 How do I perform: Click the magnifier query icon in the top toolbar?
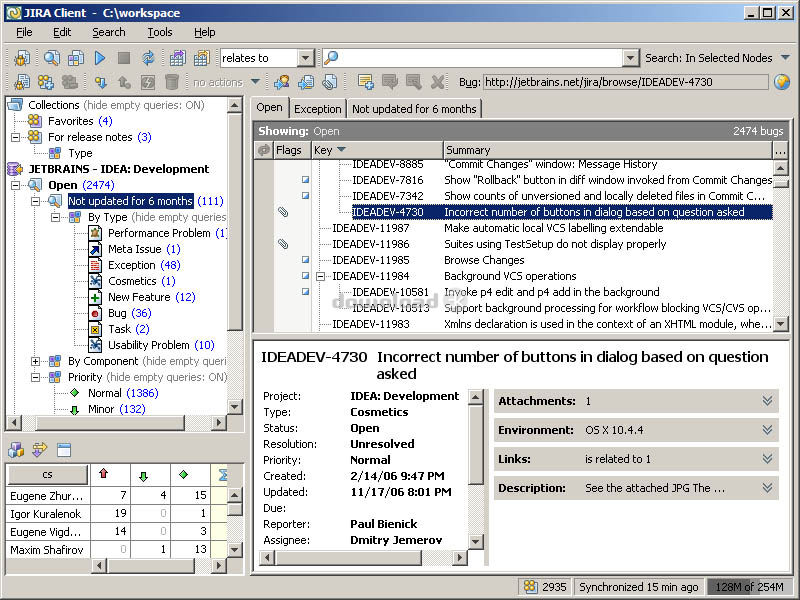tap(51, 58)
